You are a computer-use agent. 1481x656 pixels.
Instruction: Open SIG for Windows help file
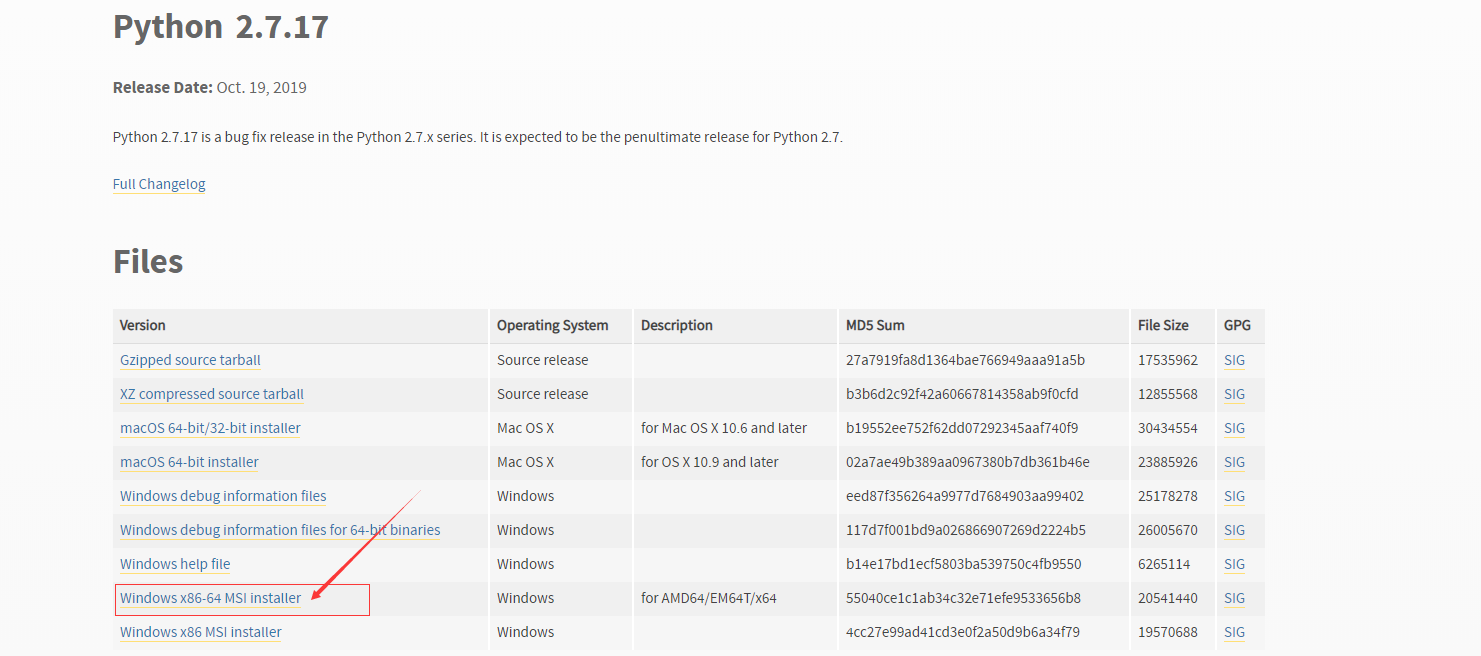click(1234, 564)
